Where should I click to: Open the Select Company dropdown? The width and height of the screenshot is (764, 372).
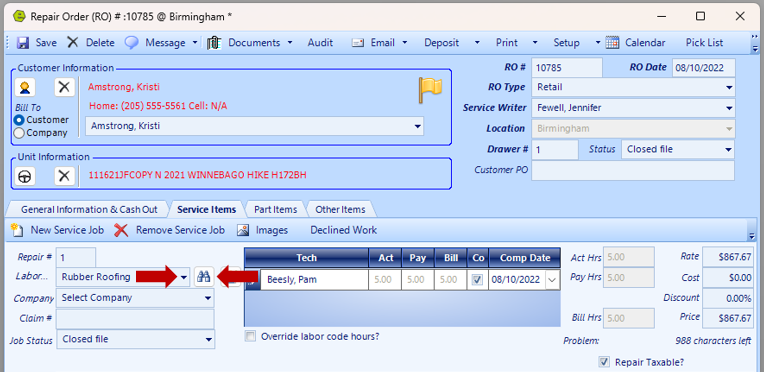click(208, 298)
